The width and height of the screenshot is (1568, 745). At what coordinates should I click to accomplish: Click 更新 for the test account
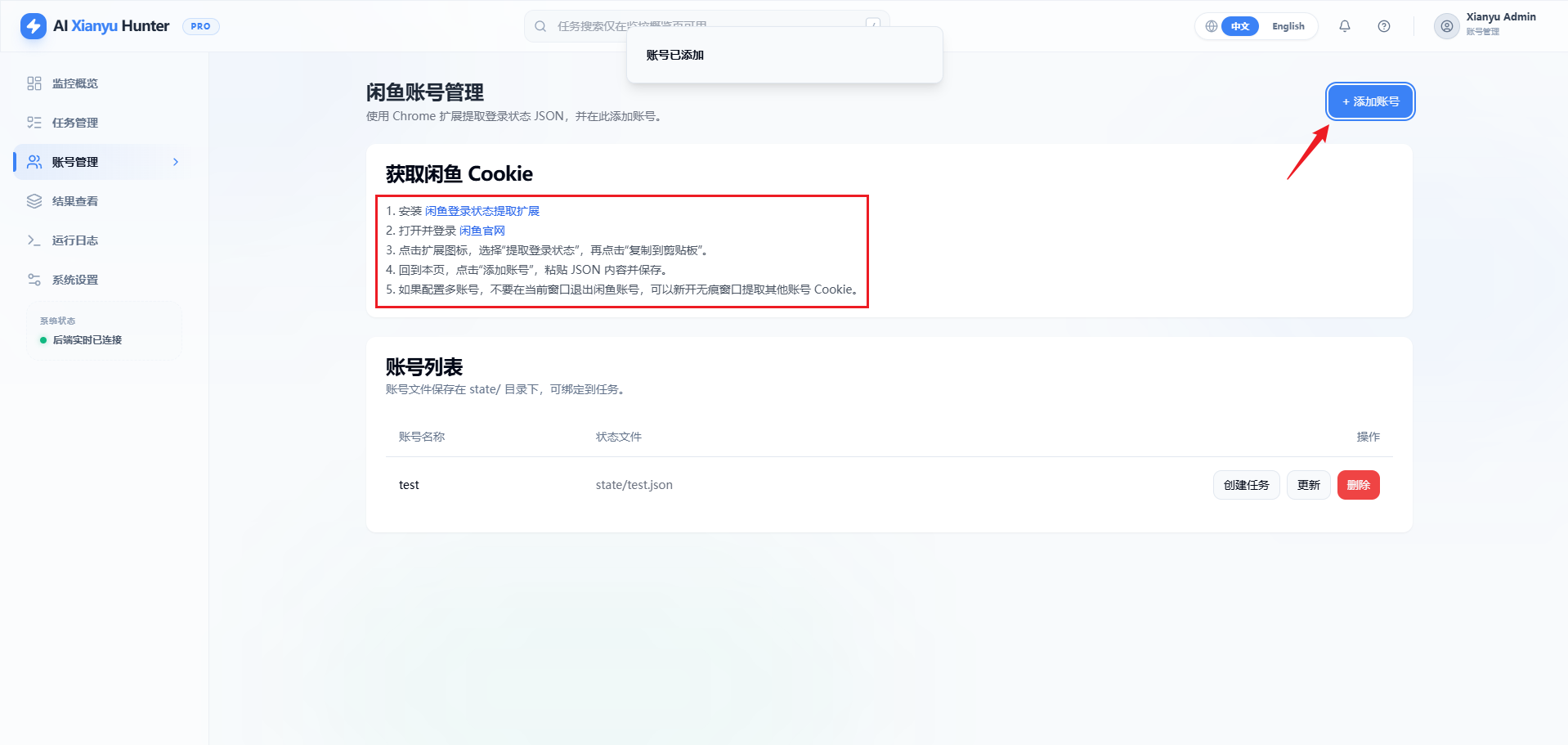pos(1308,485)
